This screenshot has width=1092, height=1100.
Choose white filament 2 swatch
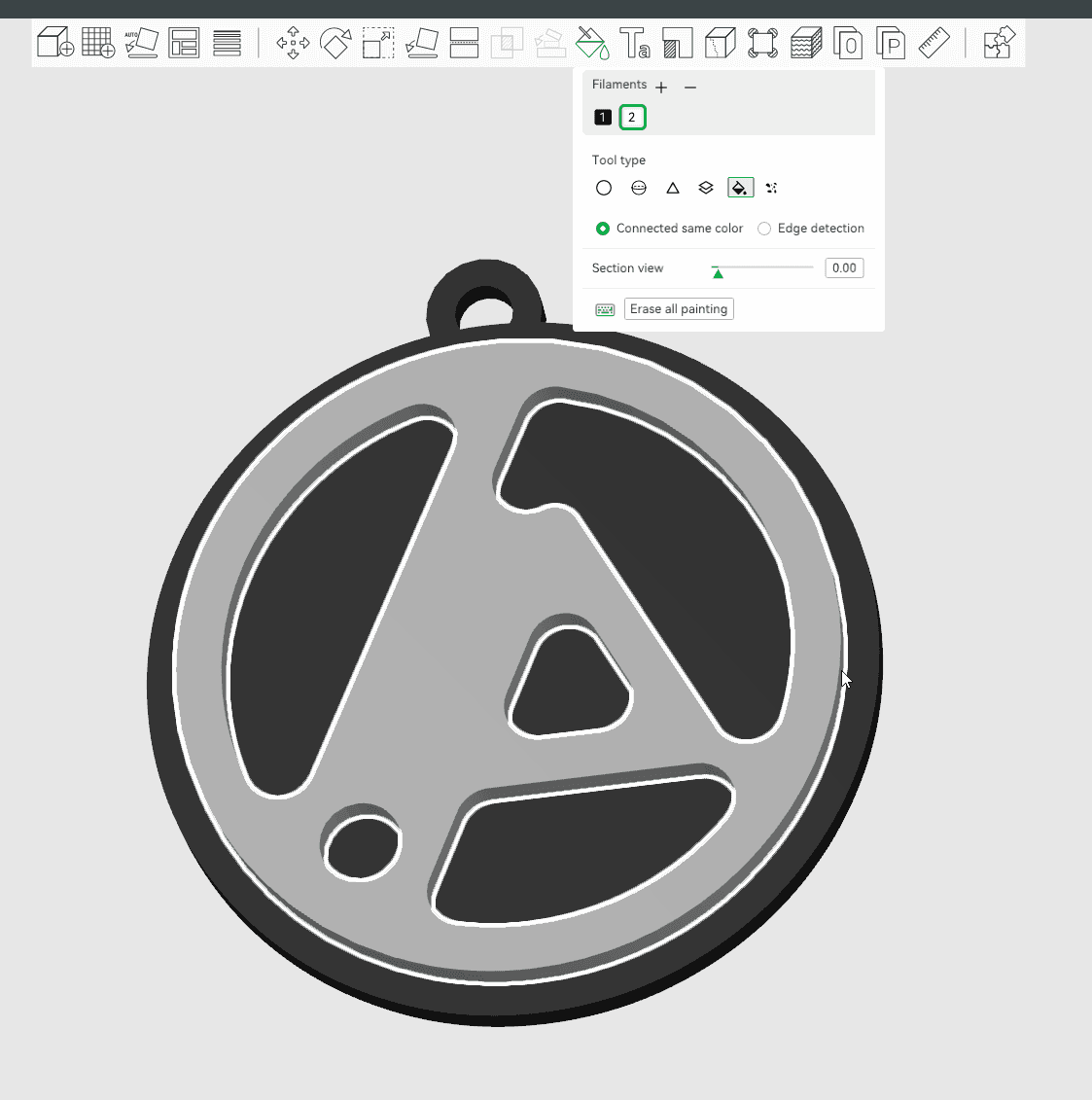[x=632, y=117]
